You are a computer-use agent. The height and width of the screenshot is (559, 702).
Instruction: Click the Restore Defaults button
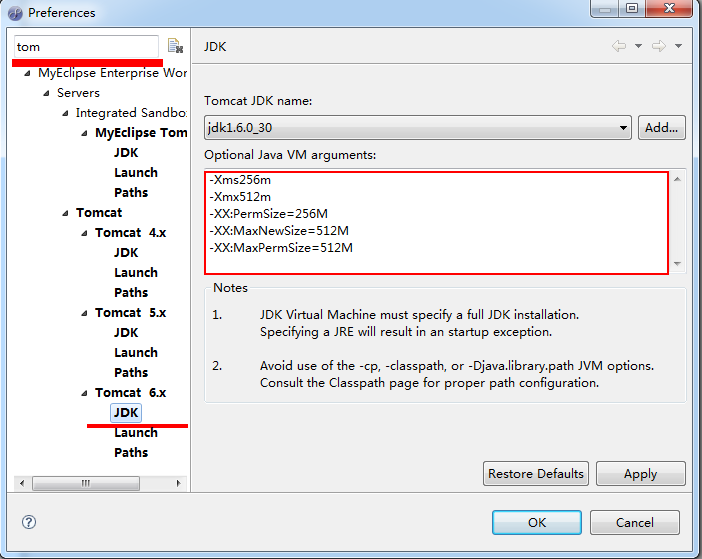point(535,474)
